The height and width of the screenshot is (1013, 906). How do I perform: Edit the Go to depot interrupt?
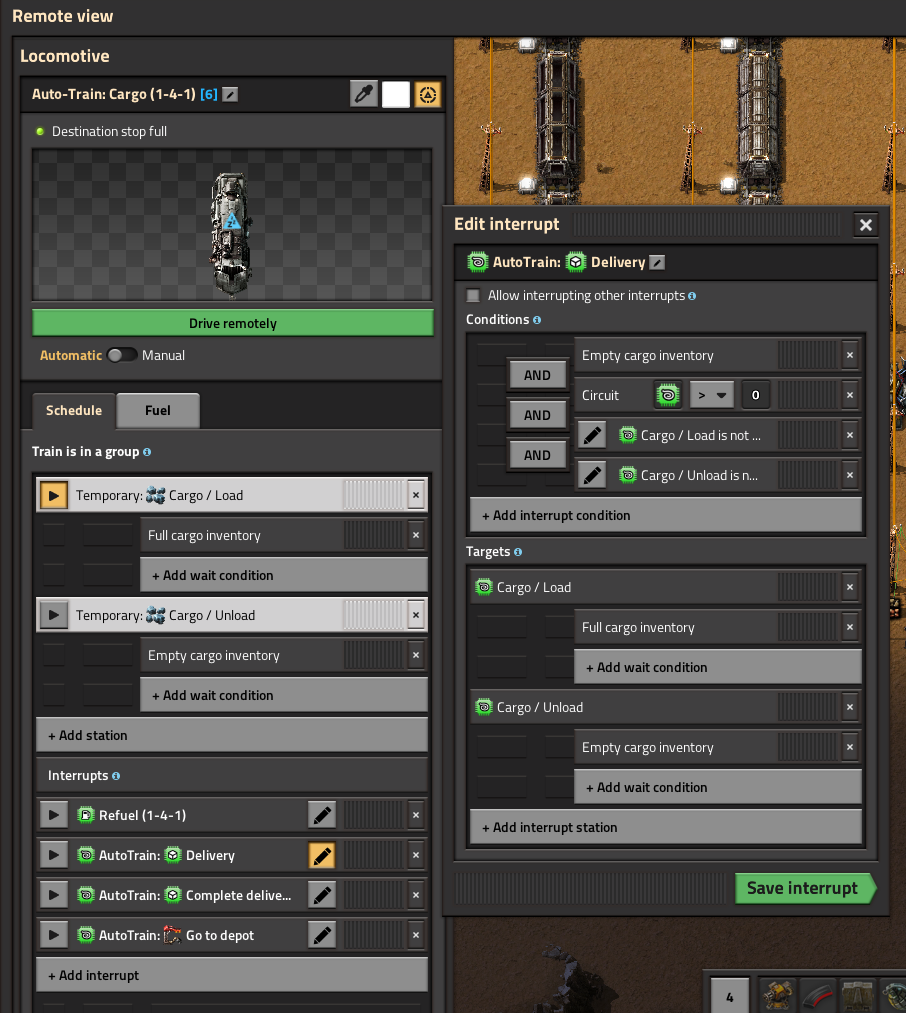(322, 935)
